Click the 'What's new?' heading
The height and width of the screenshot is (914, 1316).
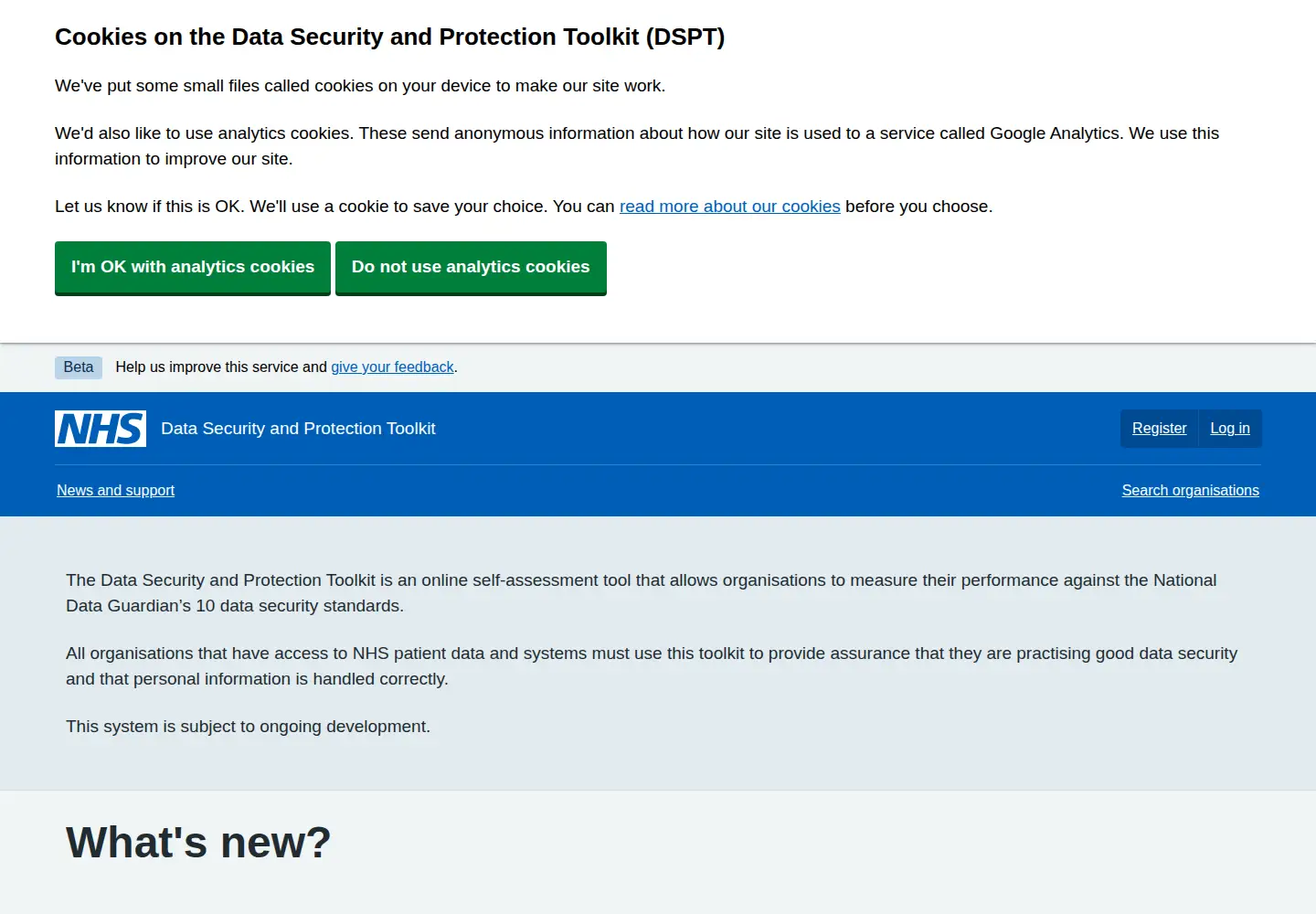coord(198,842)
